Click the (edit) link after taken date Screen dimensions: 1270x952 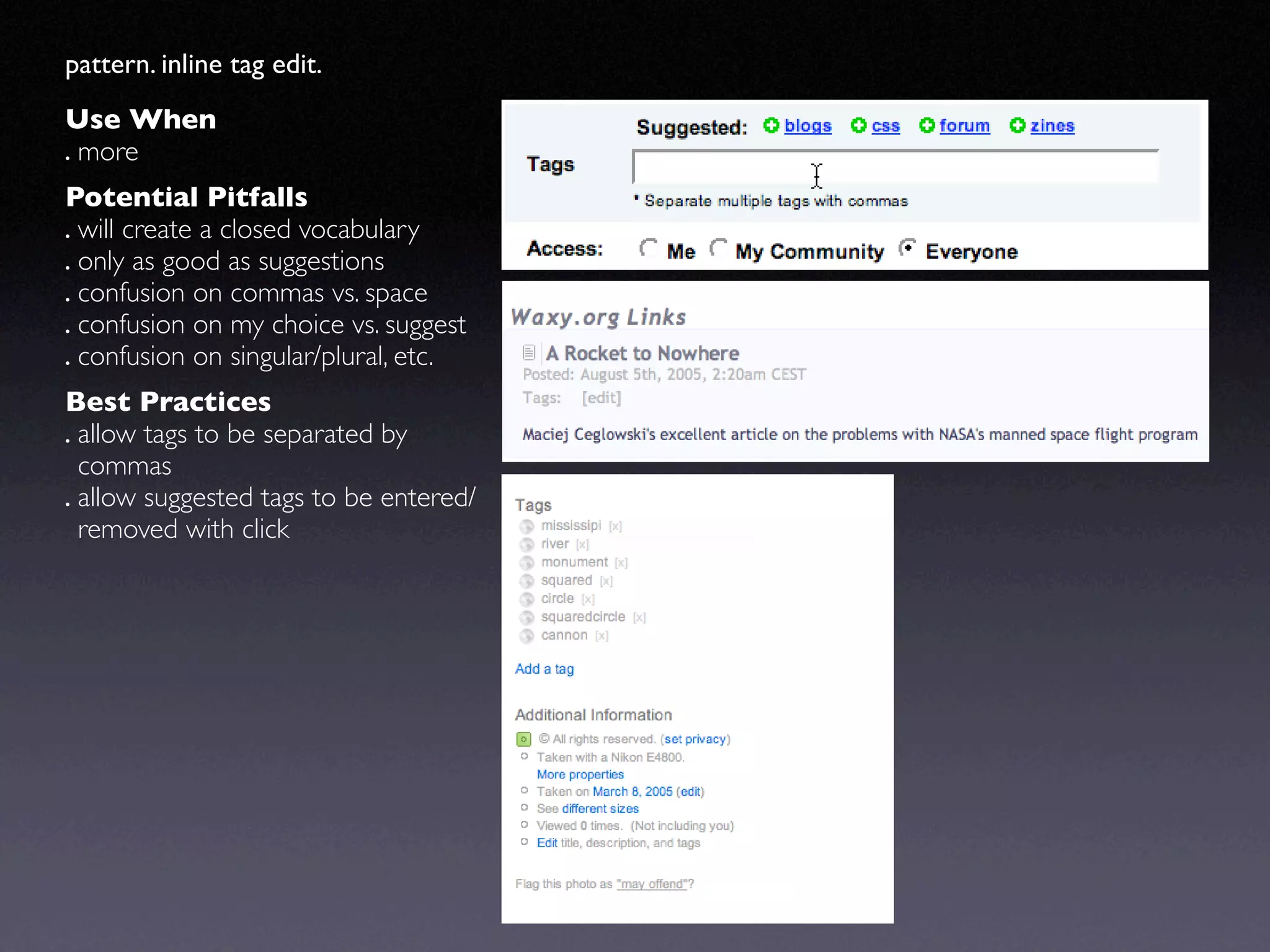click(x=690, y=791)
